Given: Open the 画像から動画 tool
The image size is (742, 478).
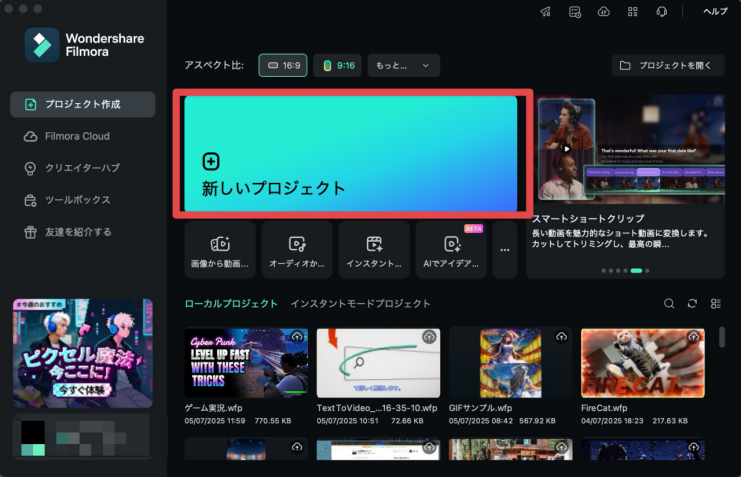Looking at the screenshot, I should tap(219, 250).
